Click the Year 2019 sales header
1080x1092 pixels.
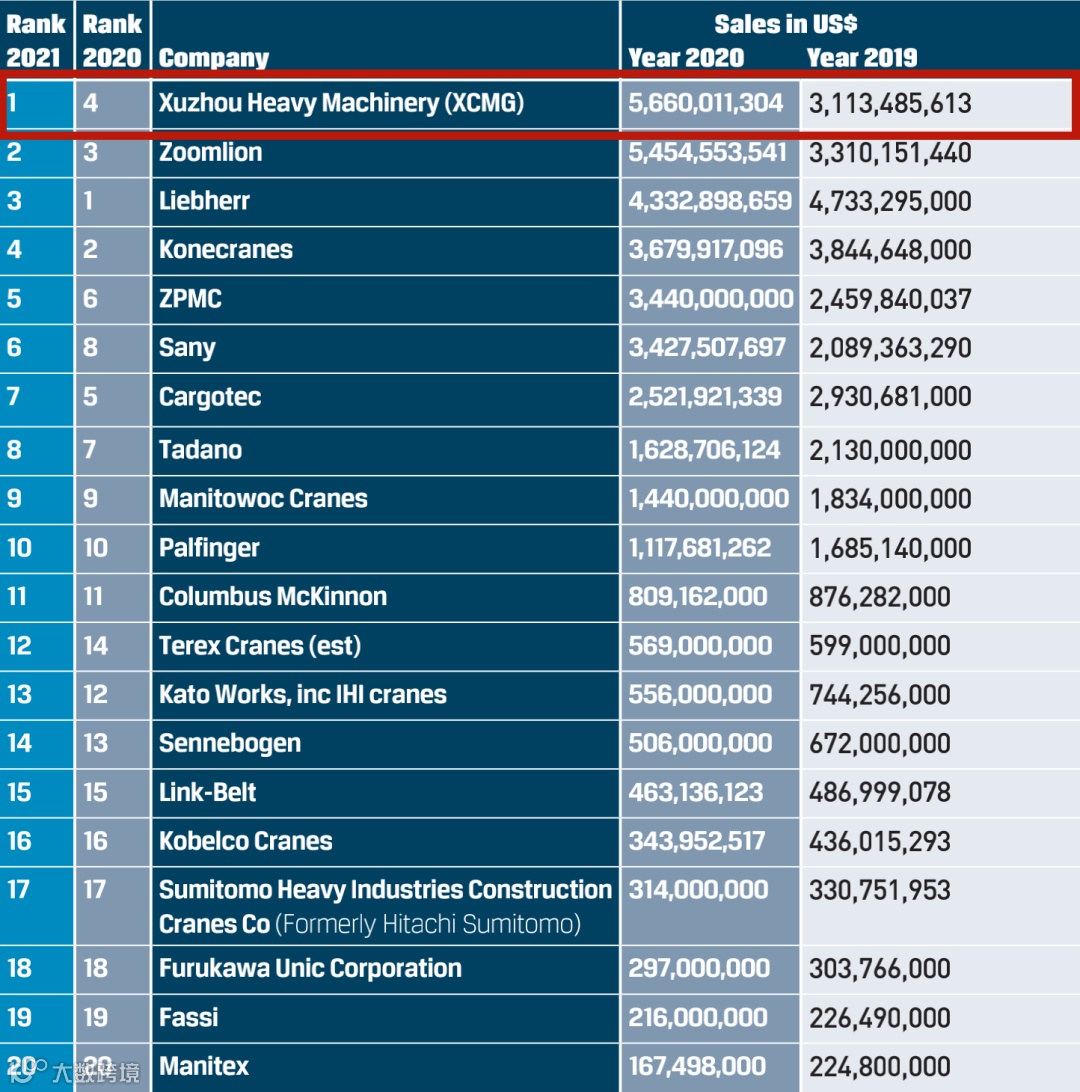pyautogui.click(x=862, y=58)
